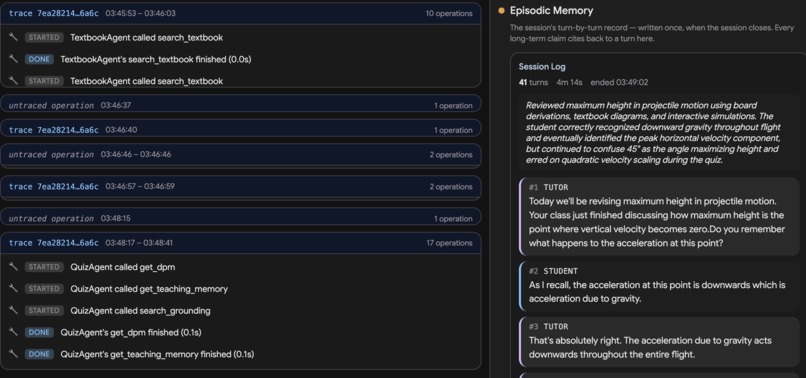Viewport: 806px width, 378px height.
Task: Click the orange dot beside Episodic Memory heading
Action: coord(501,11)
